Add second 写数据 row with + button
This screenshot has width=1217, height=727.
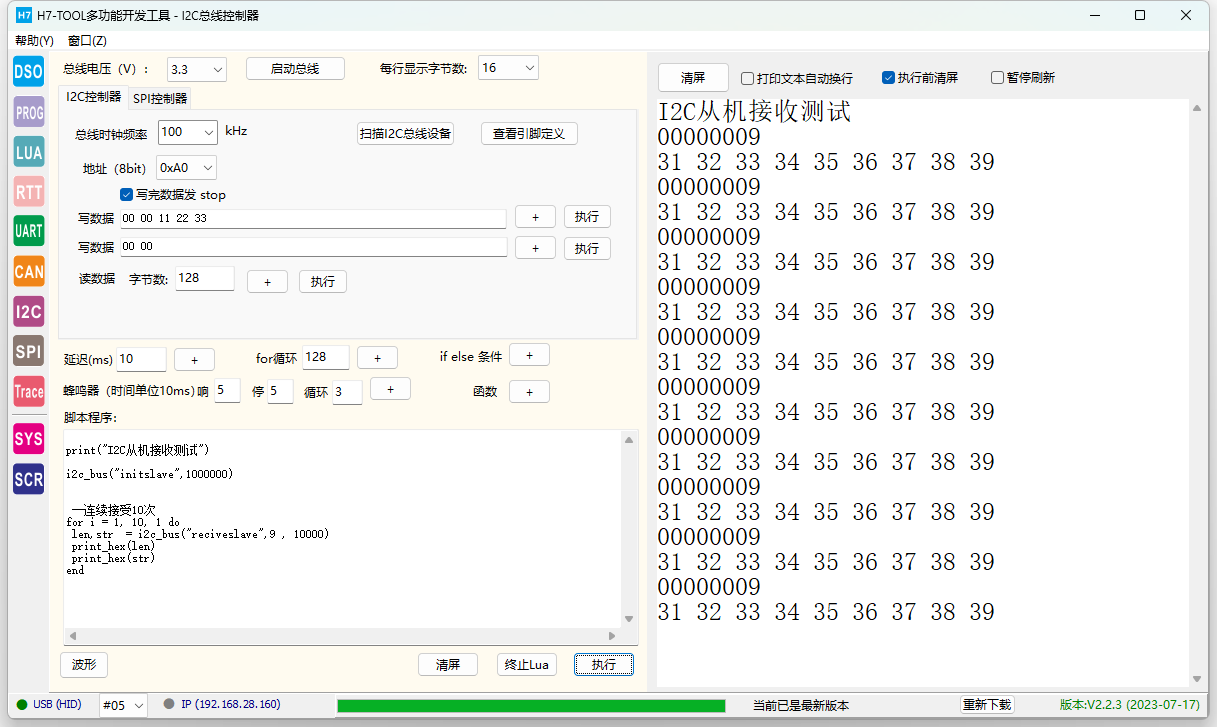point(535,248)
